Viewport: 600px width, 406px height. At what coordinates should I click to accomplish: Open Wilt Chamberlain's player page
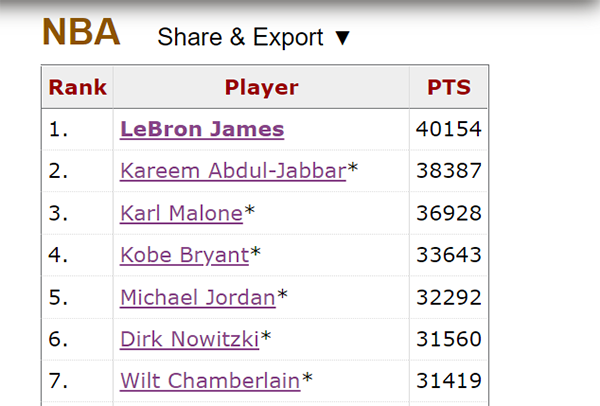pyautogui.click(x=210, y=381)
